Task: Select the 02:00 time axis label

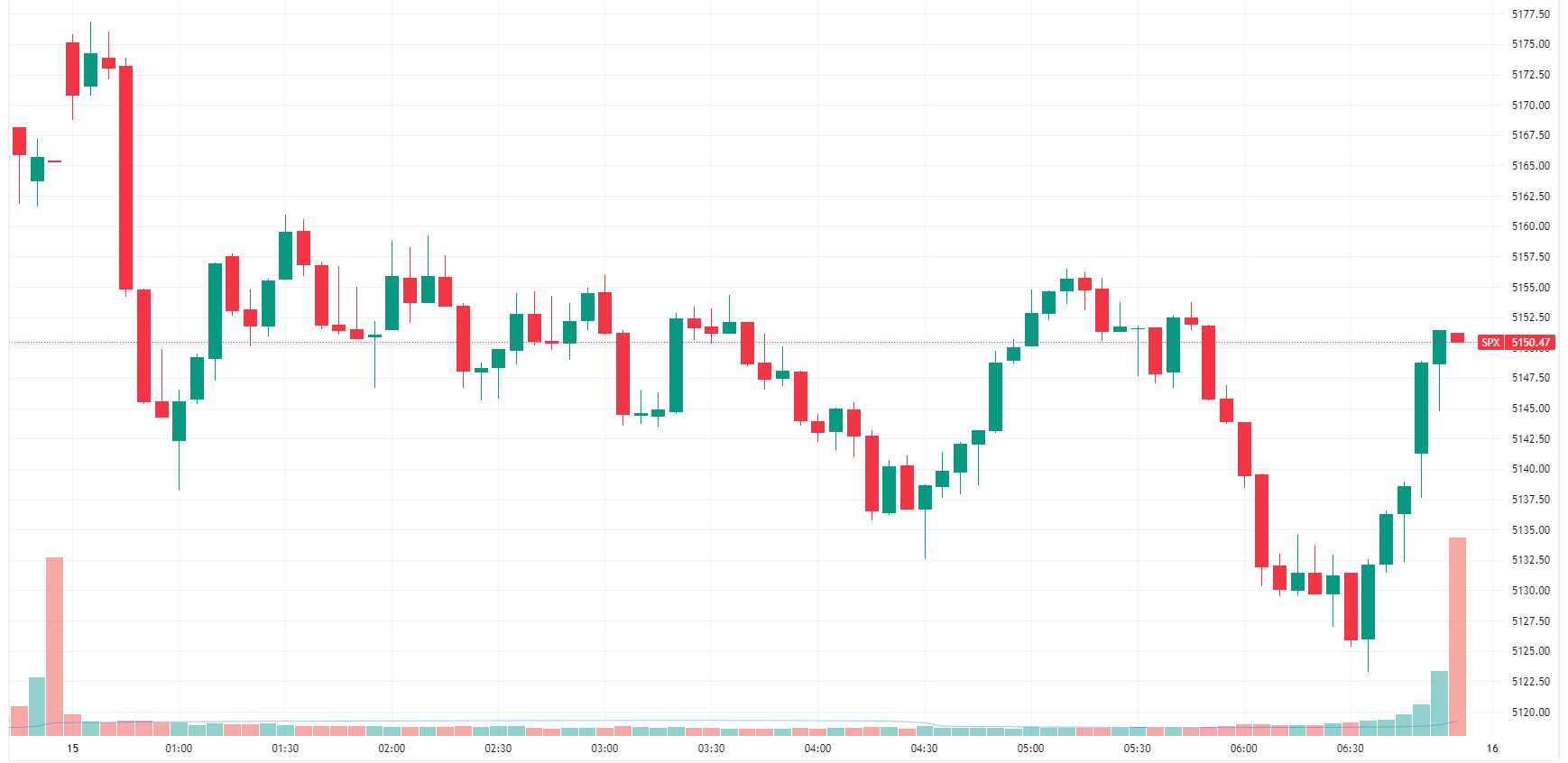Action: click(x=392, y=749)
